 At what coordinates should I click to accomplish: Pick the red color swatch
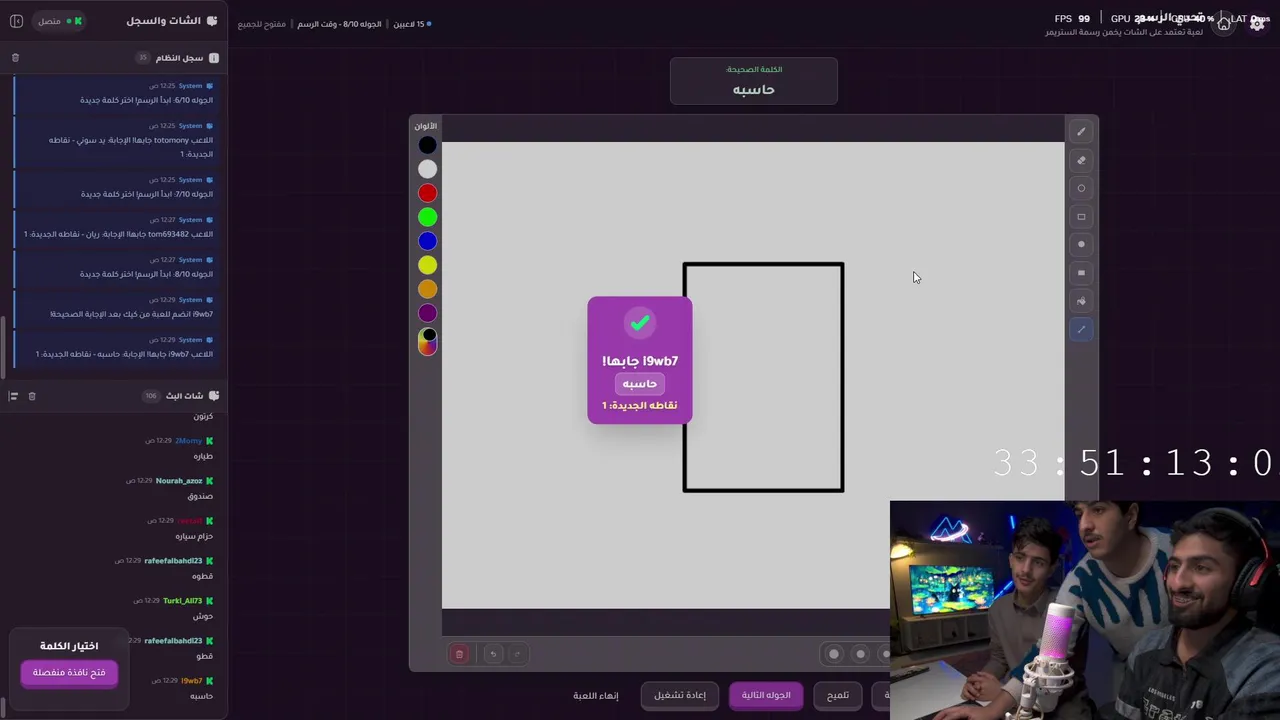[427, 193]
